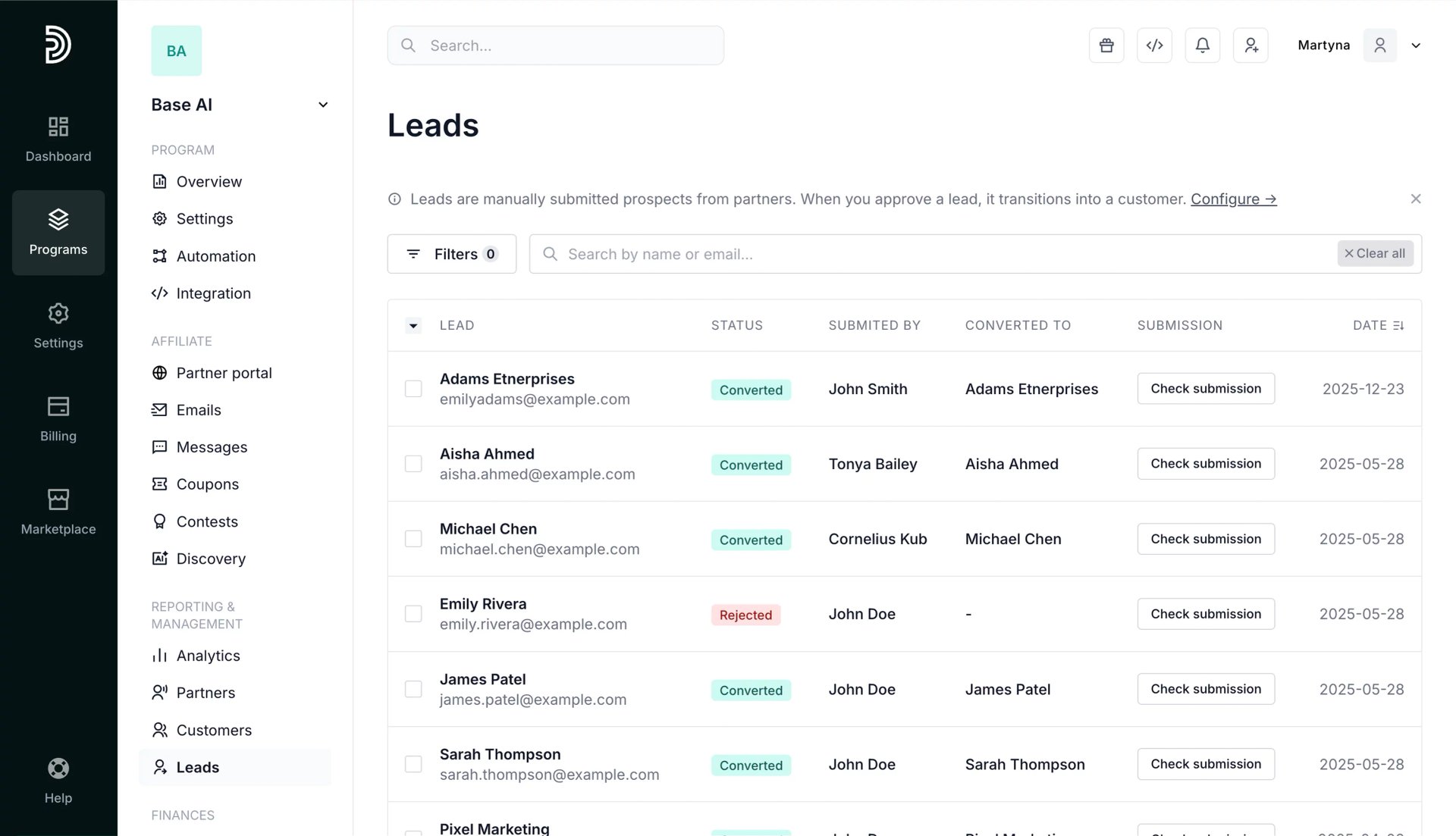
Task: Go to Marketplace in the dark sidebar
Action: pos(58,512)
